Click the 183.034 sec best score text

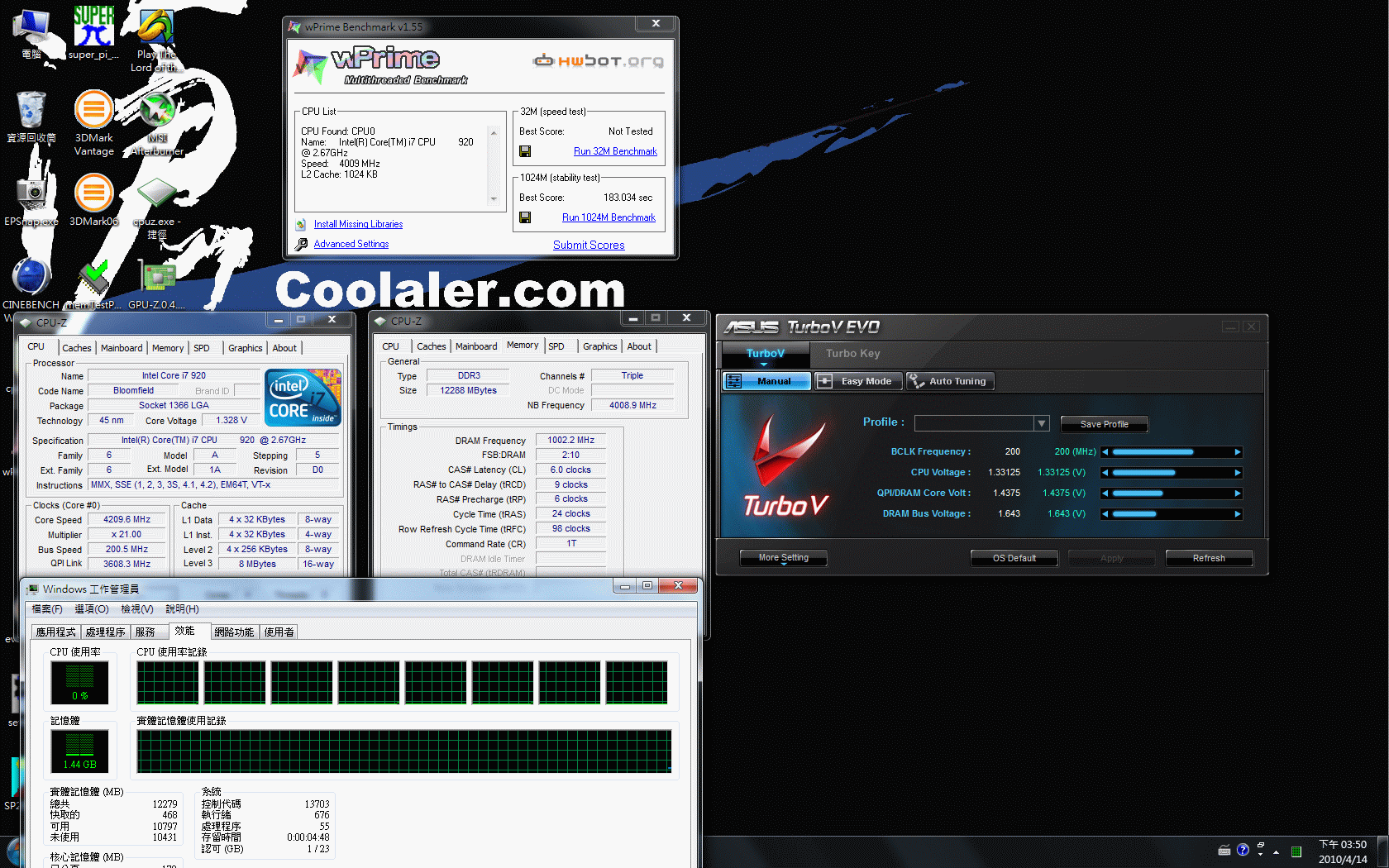coord(628,198)
